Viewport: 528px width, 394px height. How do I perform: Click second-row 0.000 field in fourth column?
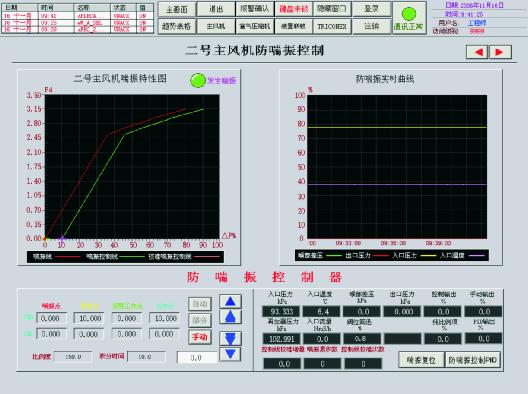tap(165, 334)
